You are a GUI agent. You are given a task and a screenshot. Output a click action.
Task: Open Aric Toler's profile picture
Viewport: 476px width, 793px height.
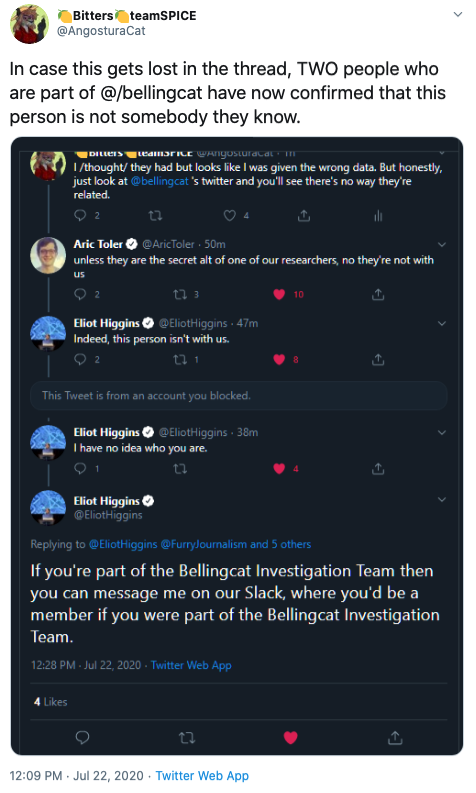48,255
